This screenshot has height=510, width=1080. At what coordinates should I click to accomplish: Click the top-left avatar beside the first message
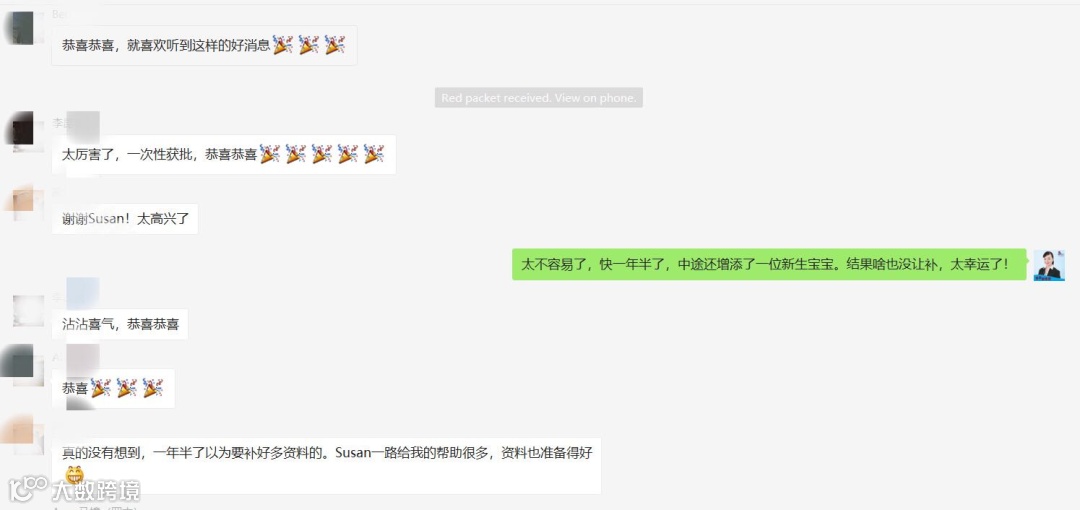19,28
